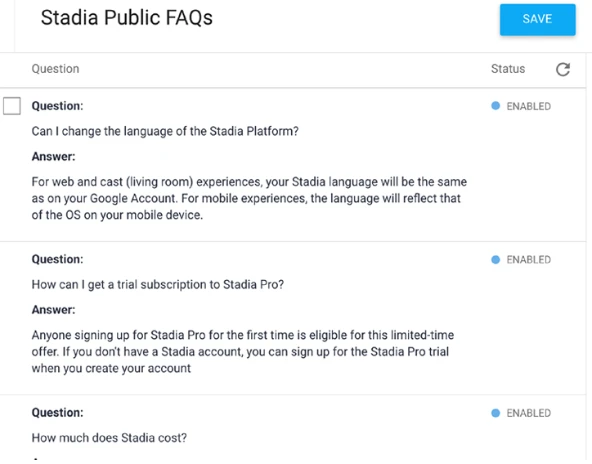Click the Status column header

pyautogui.click(x=508, y=69)
